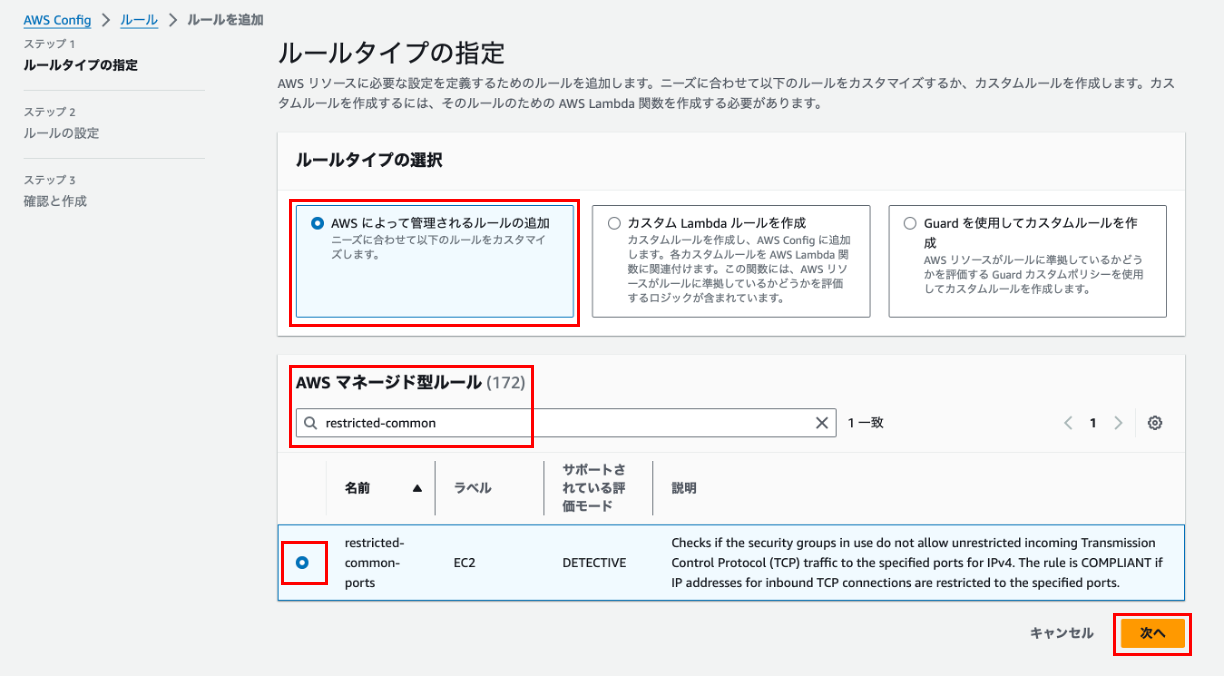Select step ルールタイプの指定 in sidebar
The image size is (1224, 676).
click(x=81, y=65)
